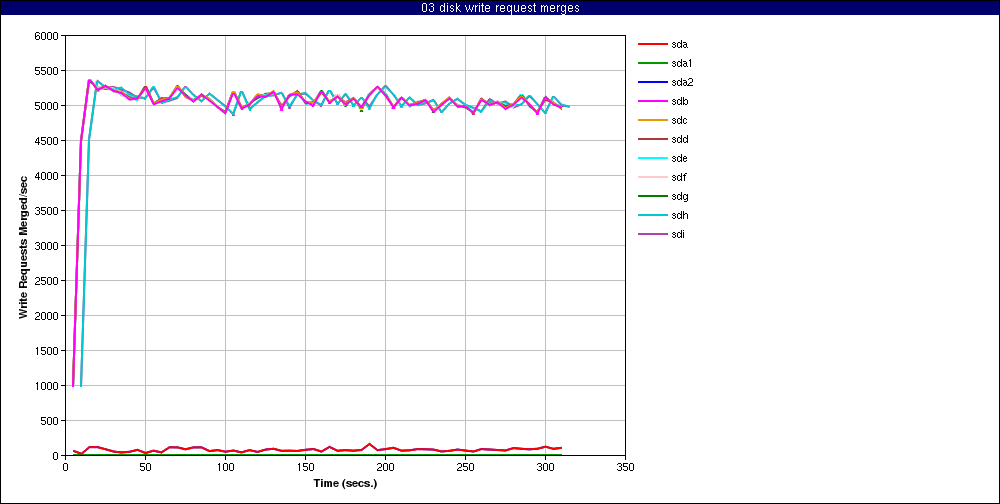The height and width of the screenshot is (504, 1000).
Task: Click the 'Write Requests Merged/sec' y-axis label
Action: [x=24, y=246]
